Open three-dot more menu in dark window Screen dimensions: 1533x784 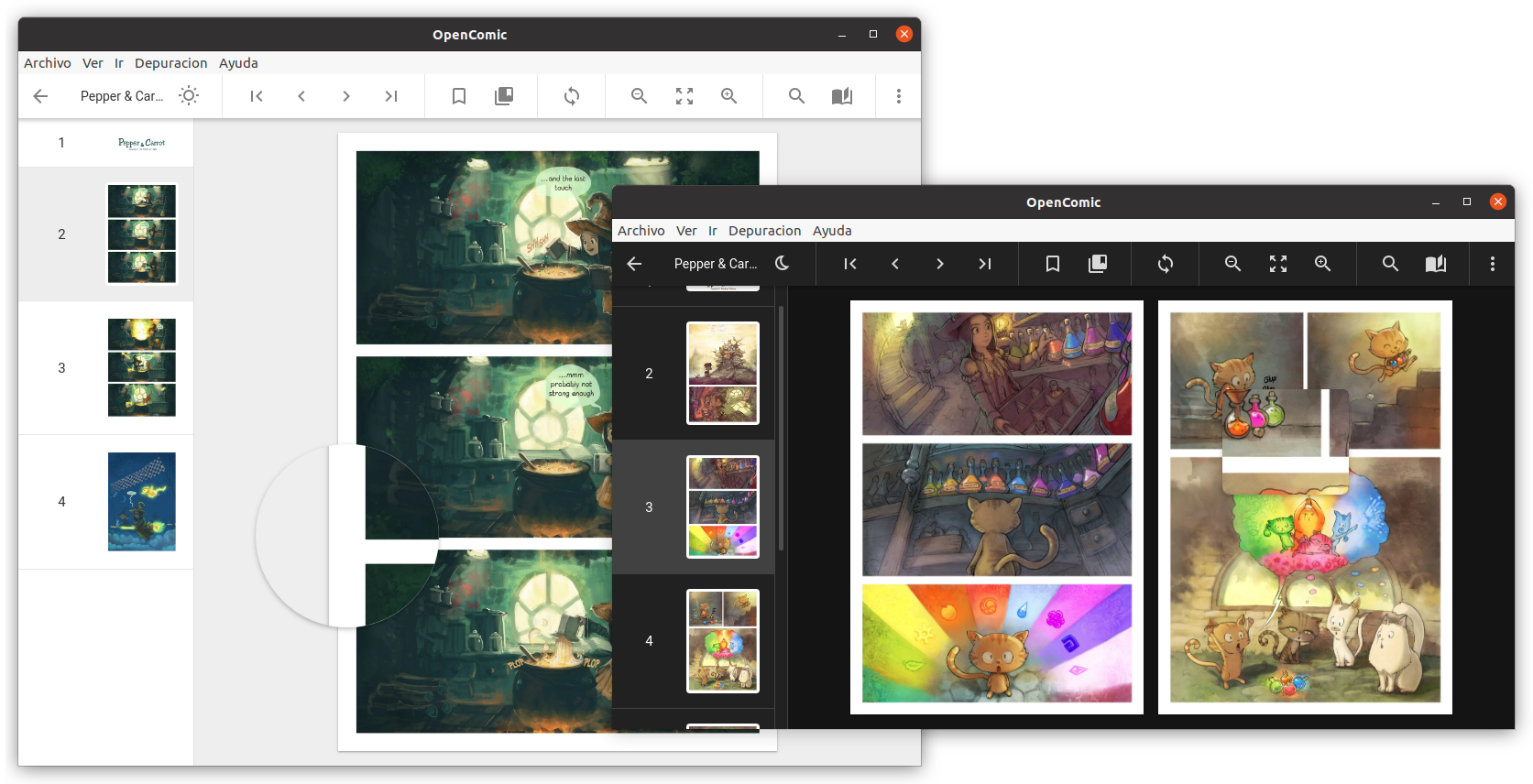1493,264
